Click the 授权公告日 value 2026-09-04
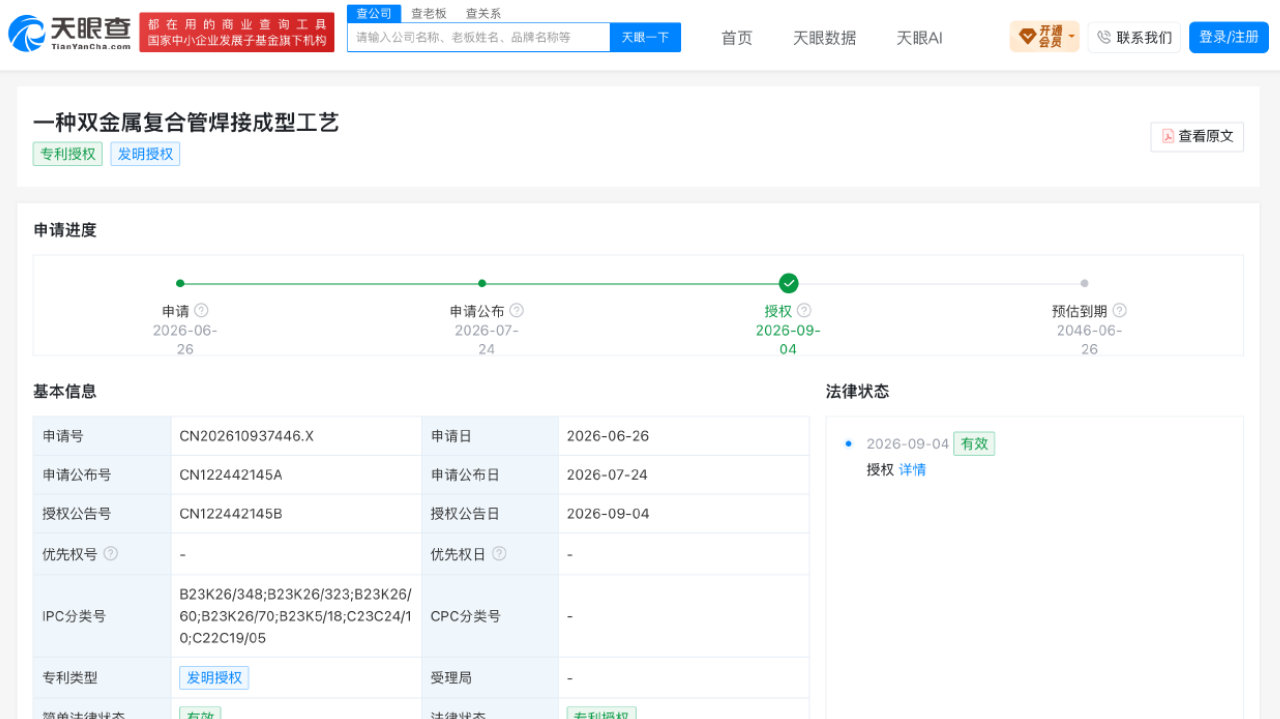The height and width of the screenshot is (719, 1280). click(x=608, y=514)
